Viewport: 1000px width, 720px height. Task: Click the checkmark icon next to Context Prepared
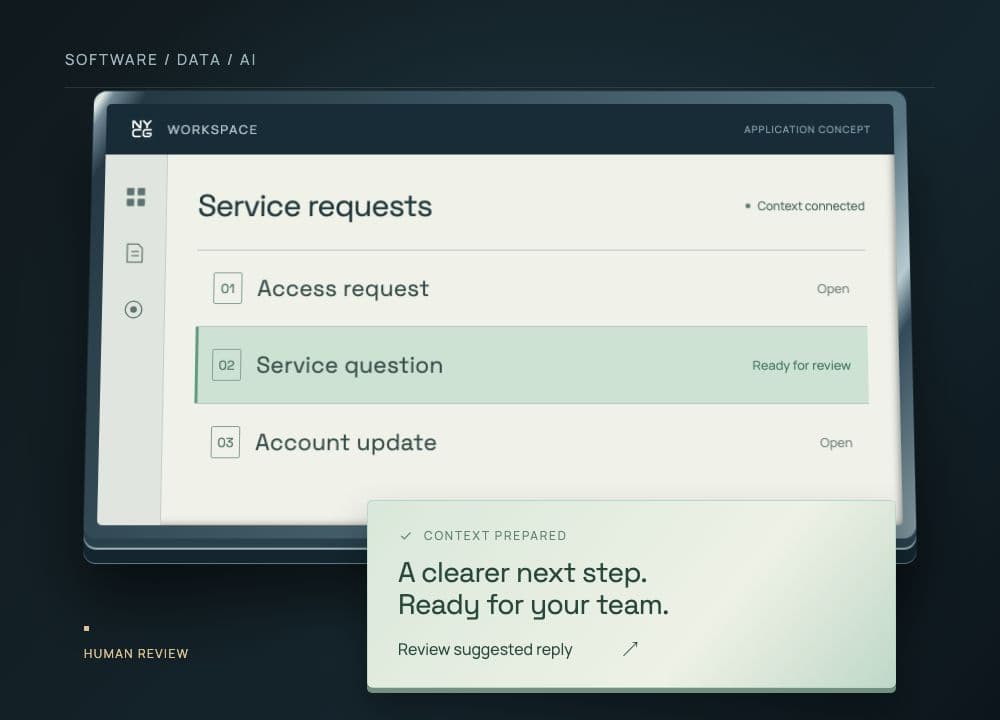click(x=406, y=536)
